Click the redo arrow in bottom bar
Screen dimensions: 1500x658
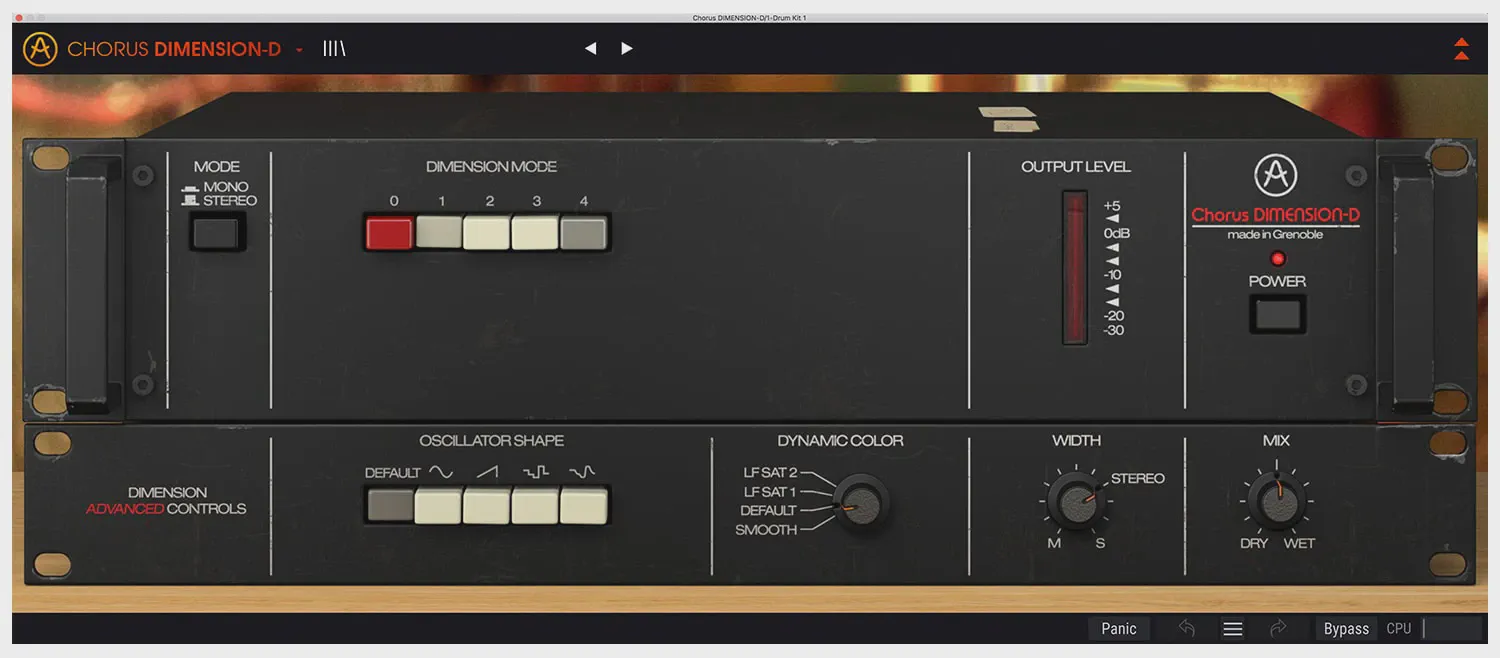[x=1278, y=628]
